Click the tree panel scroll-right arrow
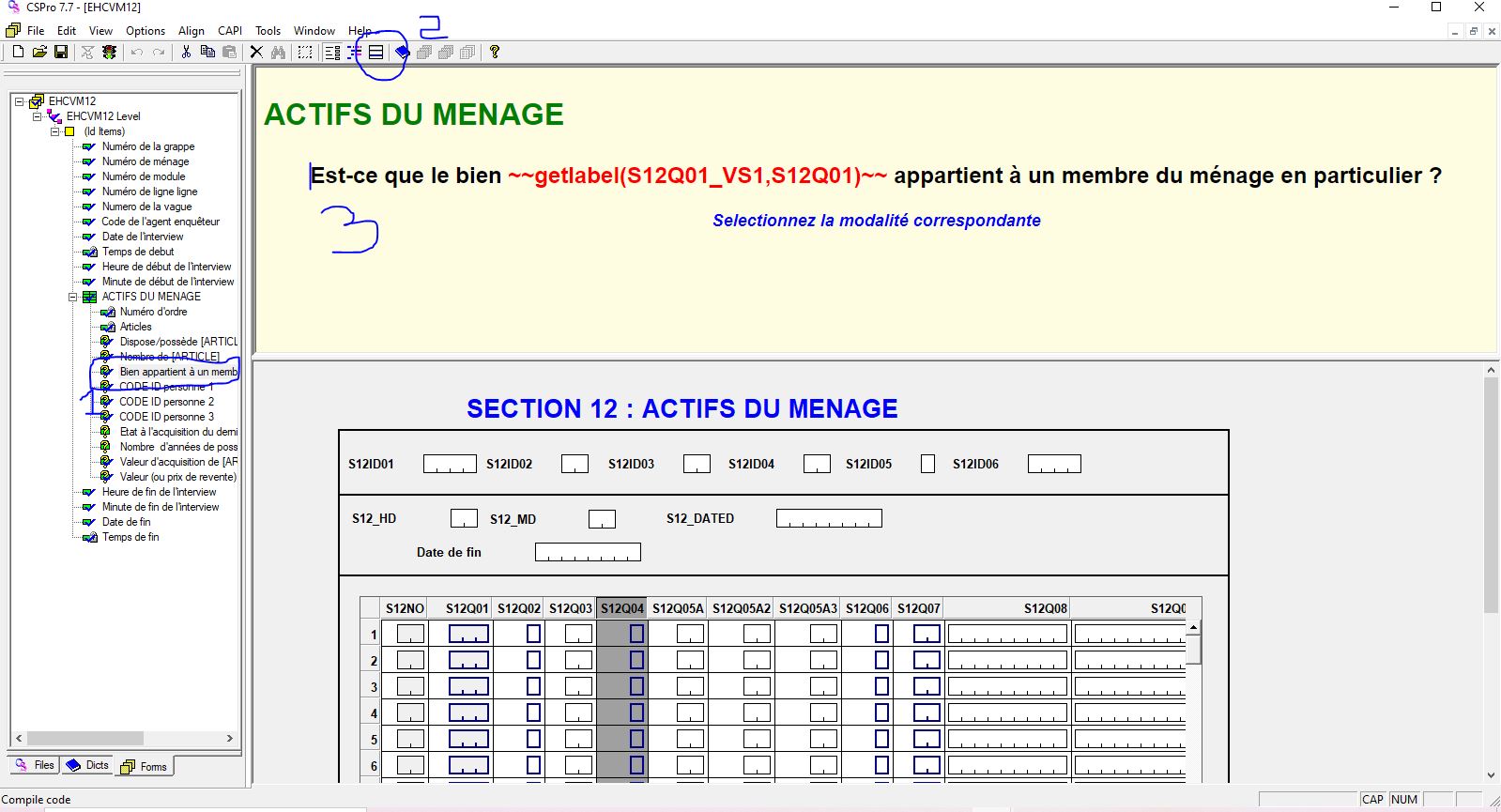This screenshot has width=1501, height=812. pos(230,739)
